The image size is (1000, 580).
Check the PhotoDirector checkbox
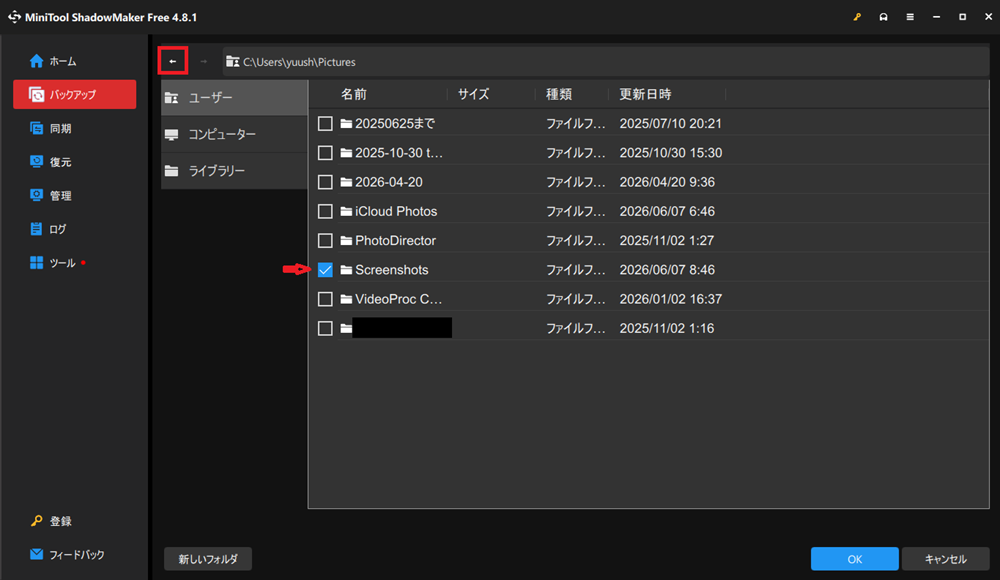point(325,241)
